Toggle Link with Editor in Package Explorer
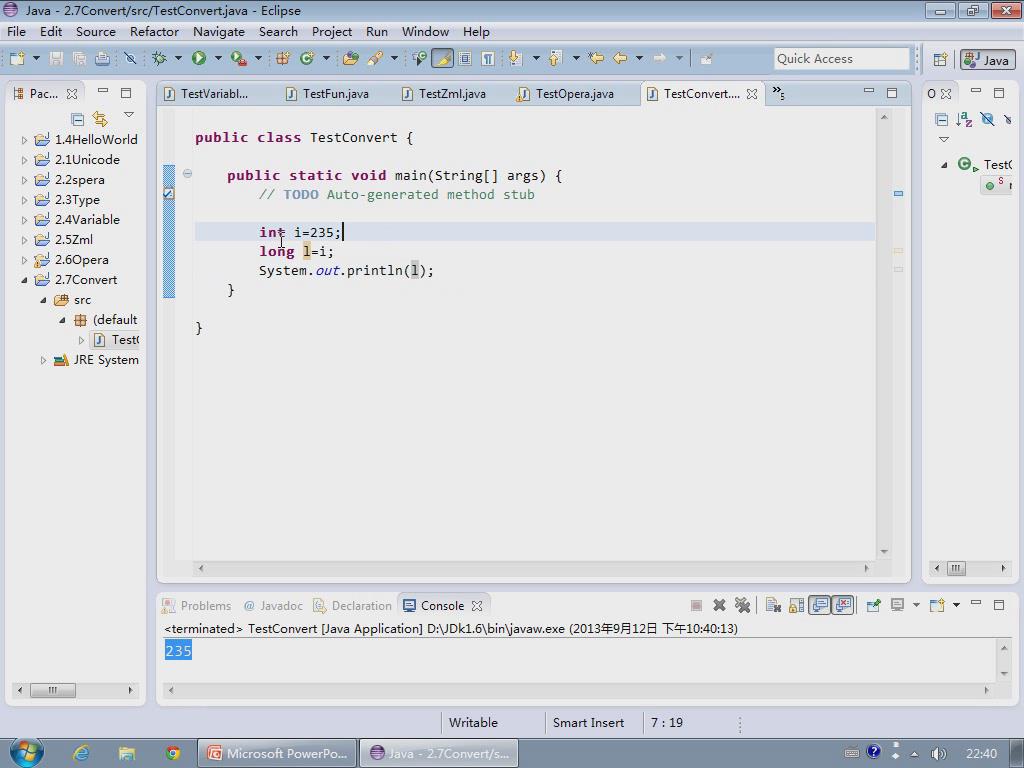The width and height of the screenshot is (1024, 768). pyautogui.click(x=100, y=119)
